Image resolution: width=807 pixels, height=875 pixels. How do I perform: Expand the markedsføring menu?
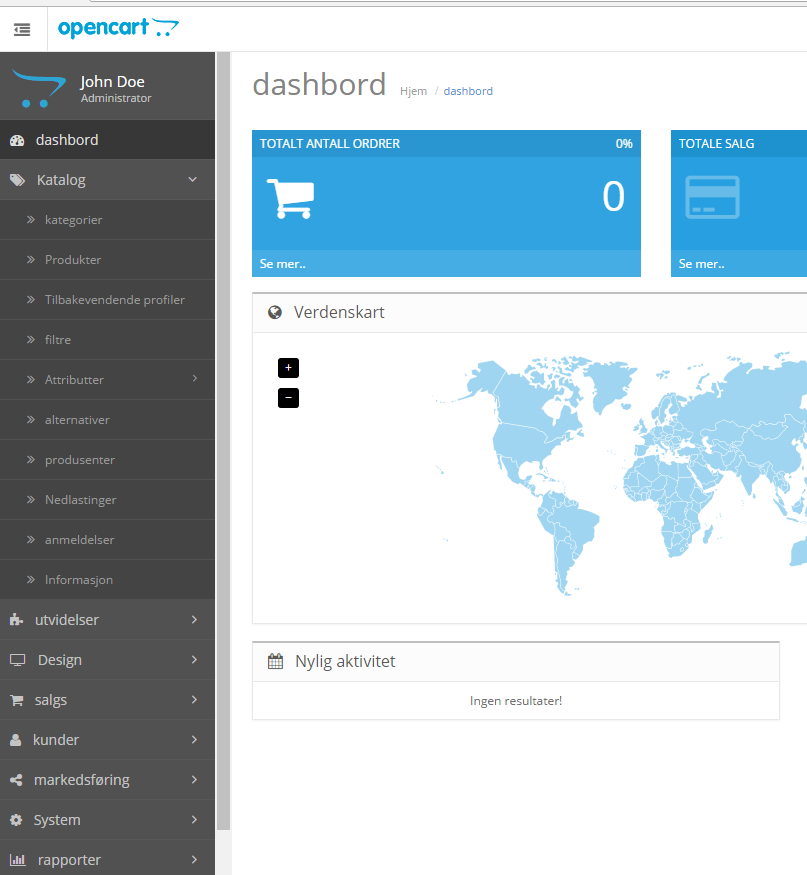coord(85,779)
